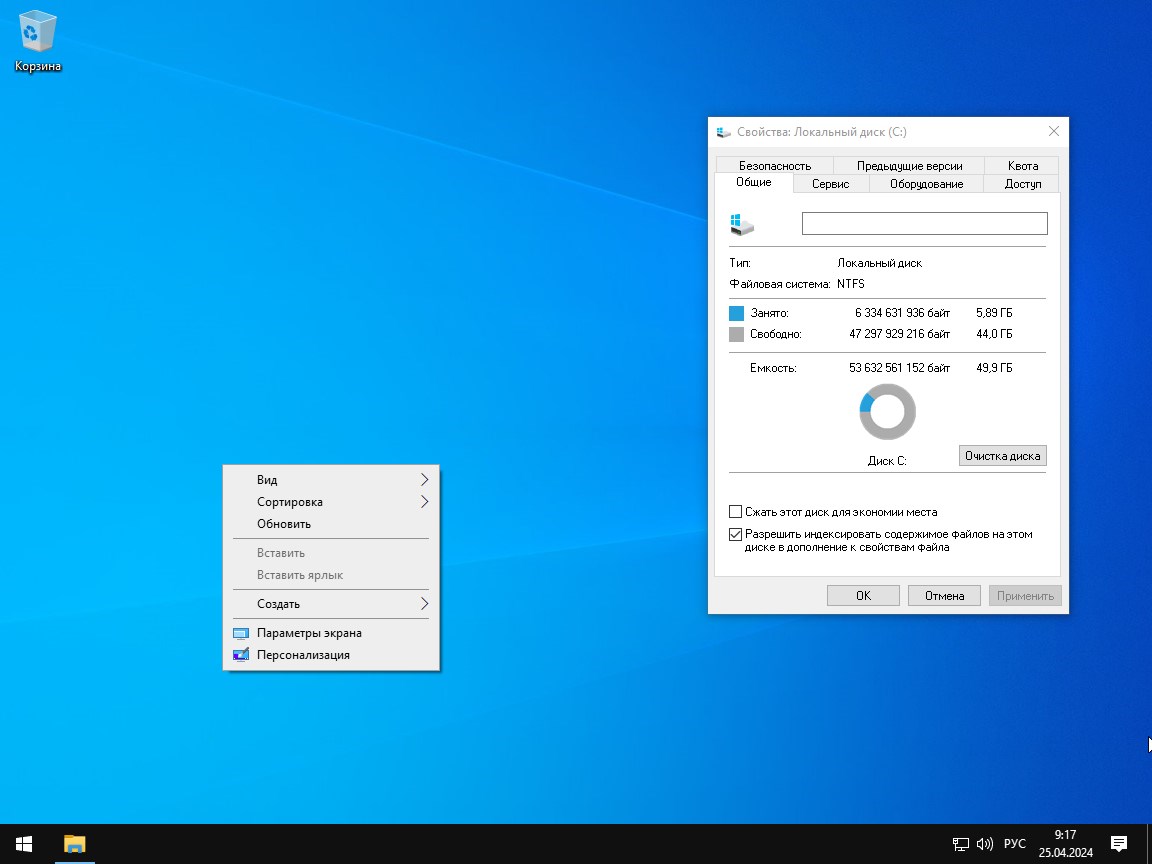Click the volume speaker tray icon
Screen dimensions: 1152x864
click(x=984, y=843)
